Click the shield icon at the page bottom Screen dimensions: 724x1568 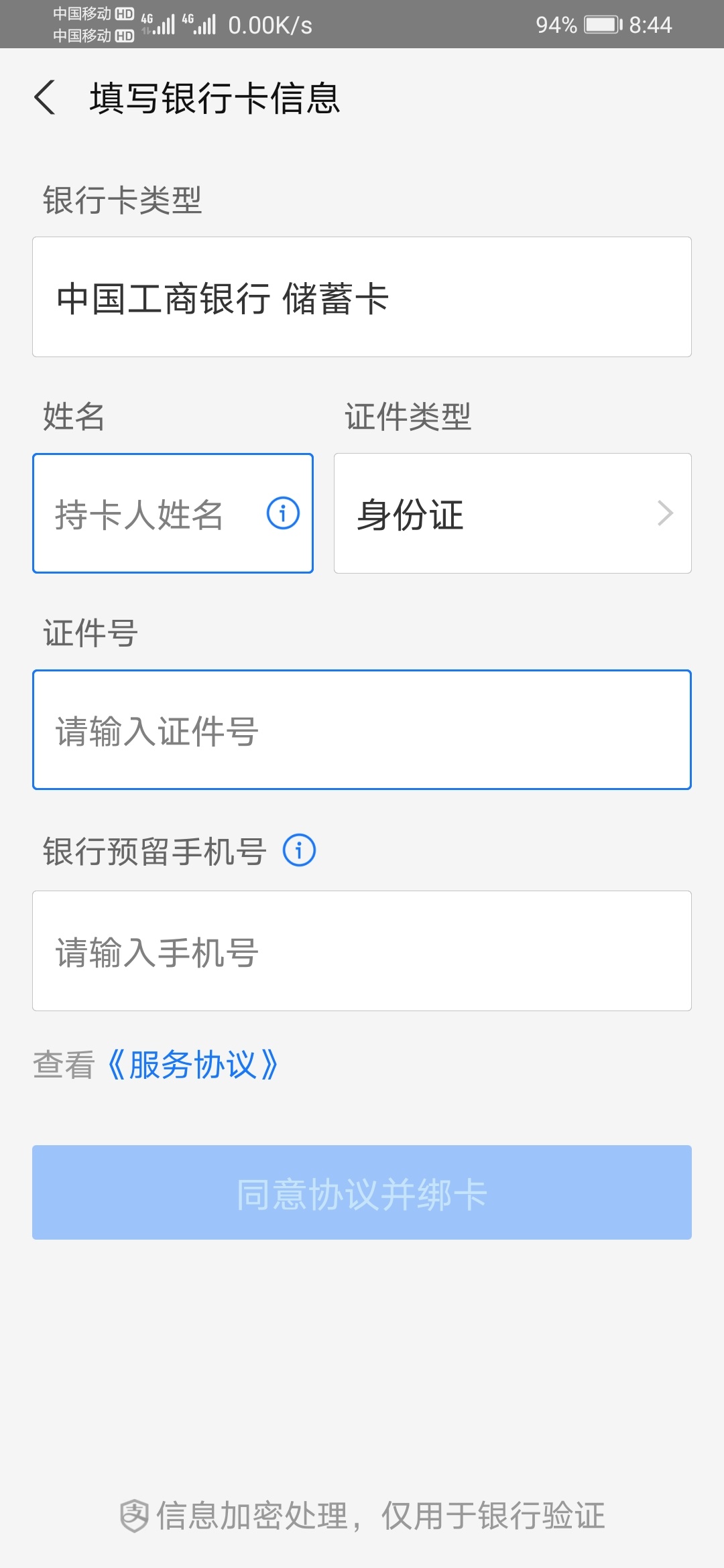tap(134, 1515)
